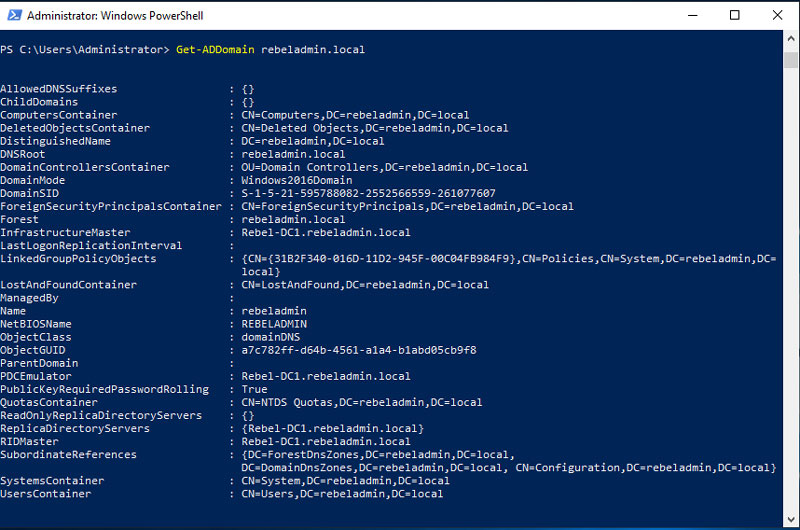800x530 pixels.
Task: Click the ObjectClass label
Action: [36, 337]
